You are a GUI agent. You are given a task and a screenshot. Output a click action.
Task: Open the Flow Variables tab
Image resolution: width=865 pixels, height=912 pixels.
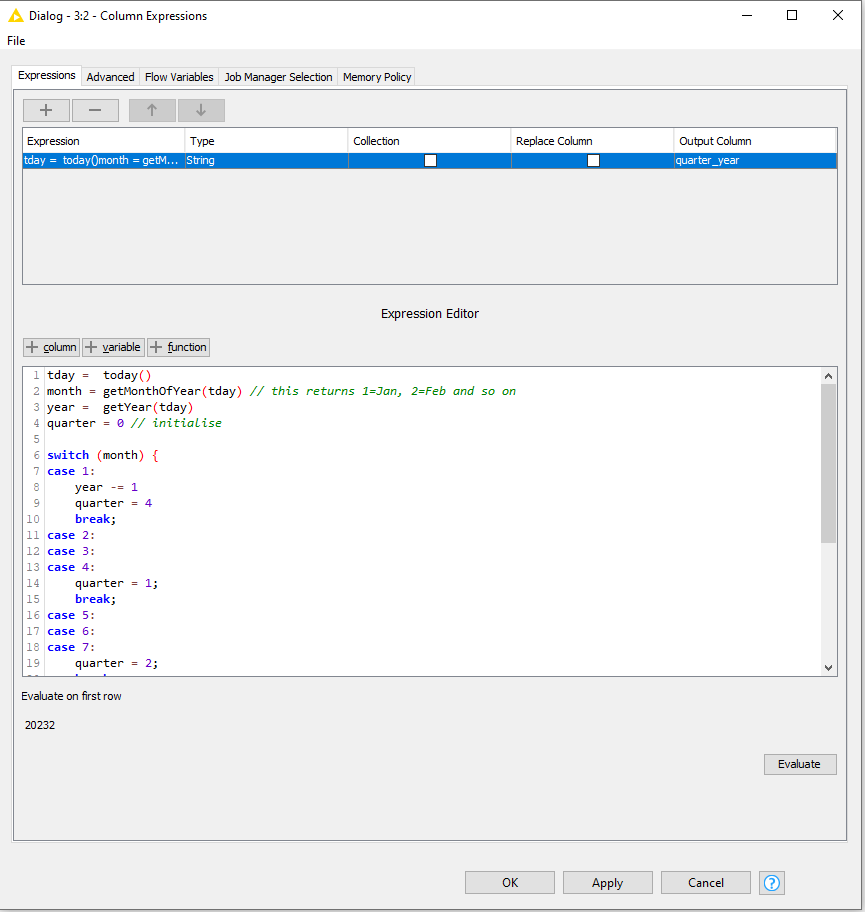click(x=179, y=76)
